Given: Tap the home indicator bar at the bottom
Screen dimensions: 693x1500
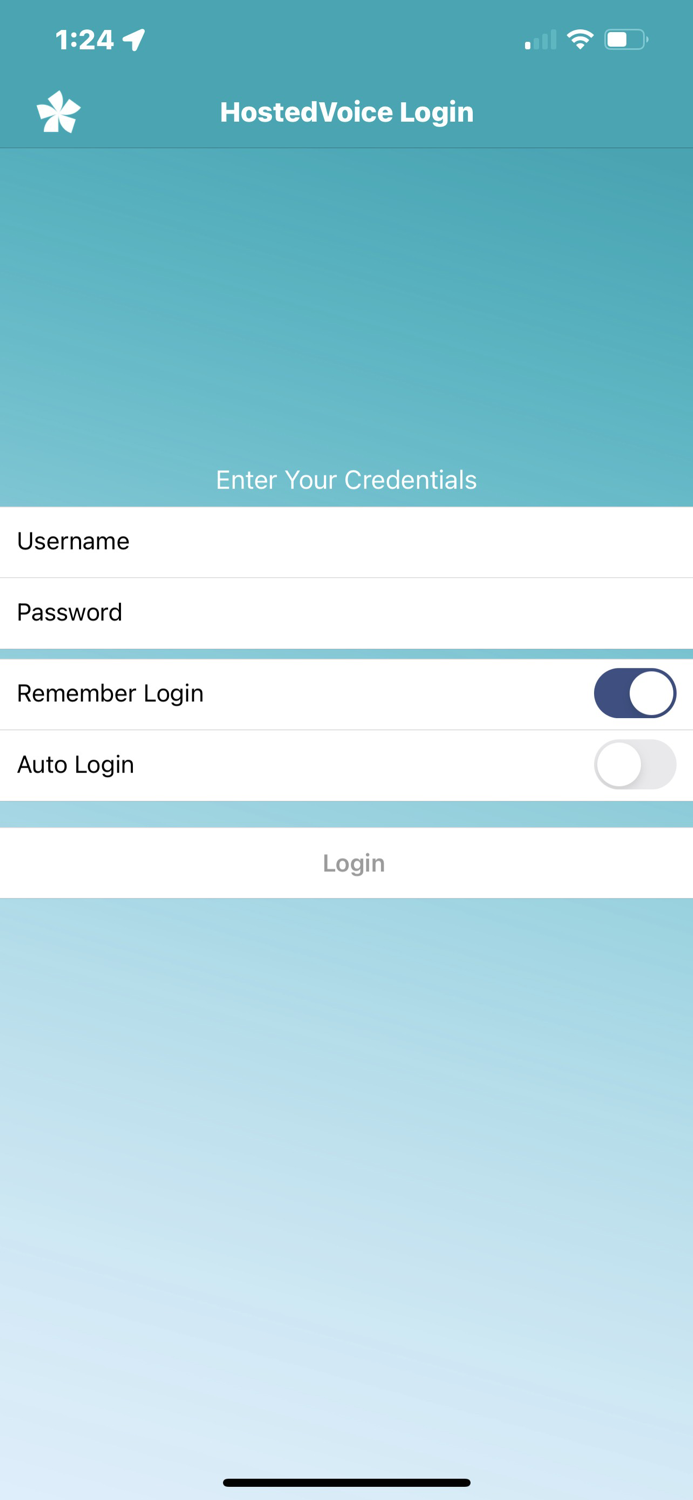Looking at the screenshot, I should [346, 1483].
